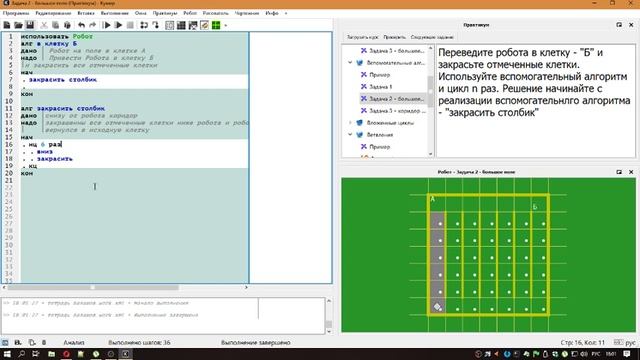Collapse the Ветвления tree node
This screenshot has height=360, width=640.
(350, 134)
